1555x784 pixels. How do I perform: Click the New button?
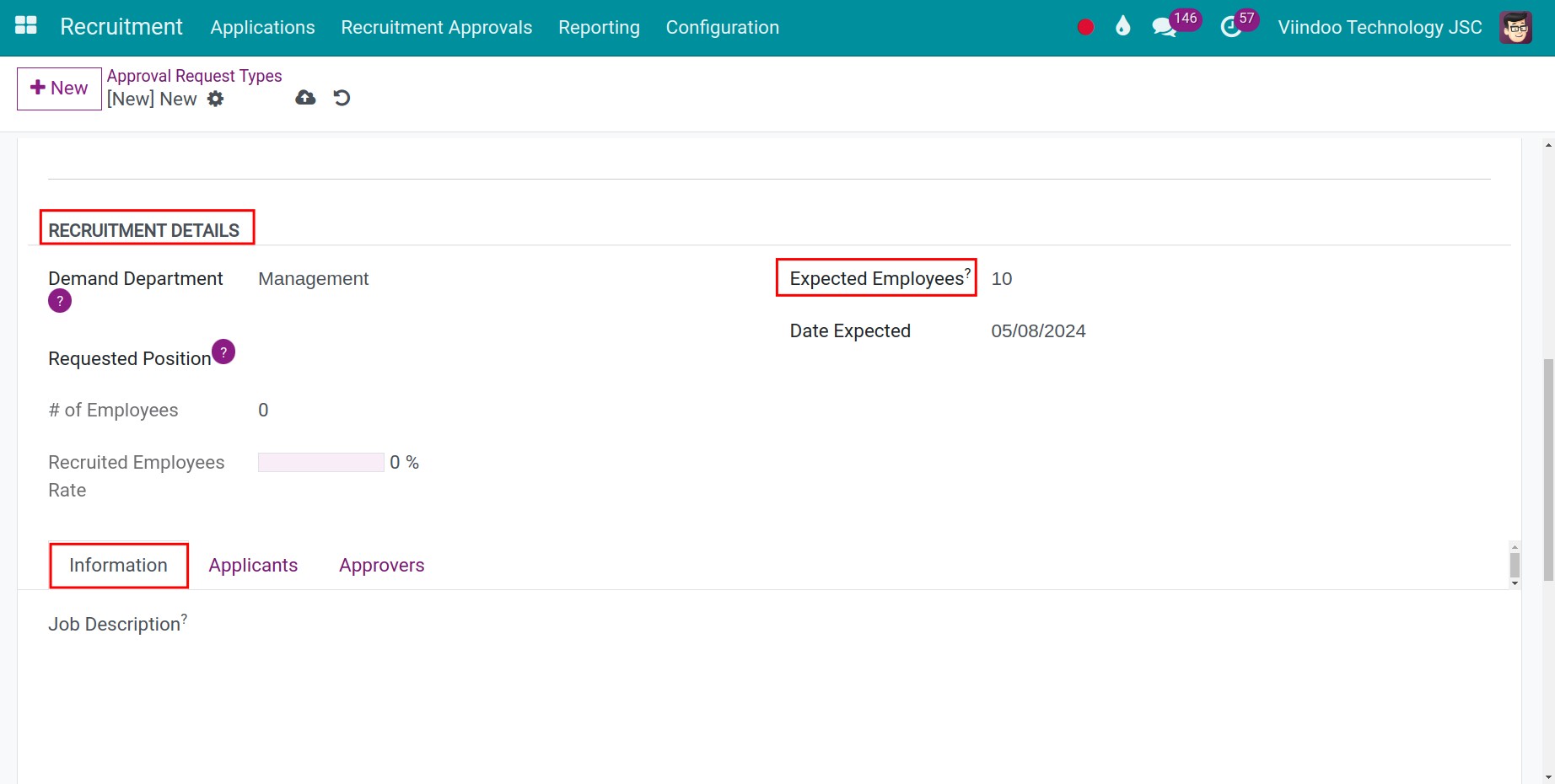point(58,88)
